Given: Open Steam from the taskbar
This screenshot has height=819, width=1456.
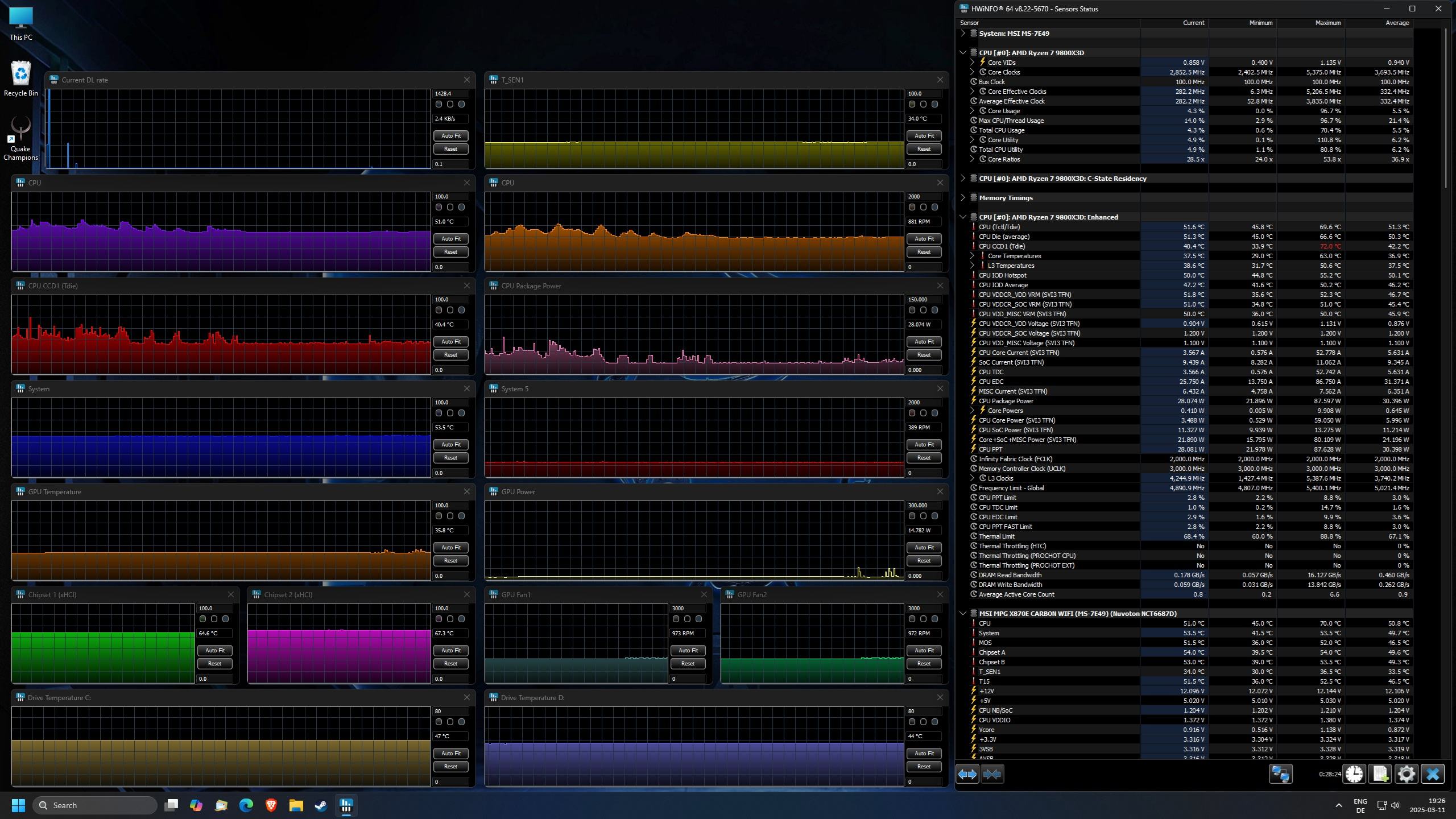Looking at the screenshot, I should [x=321, y=805].
